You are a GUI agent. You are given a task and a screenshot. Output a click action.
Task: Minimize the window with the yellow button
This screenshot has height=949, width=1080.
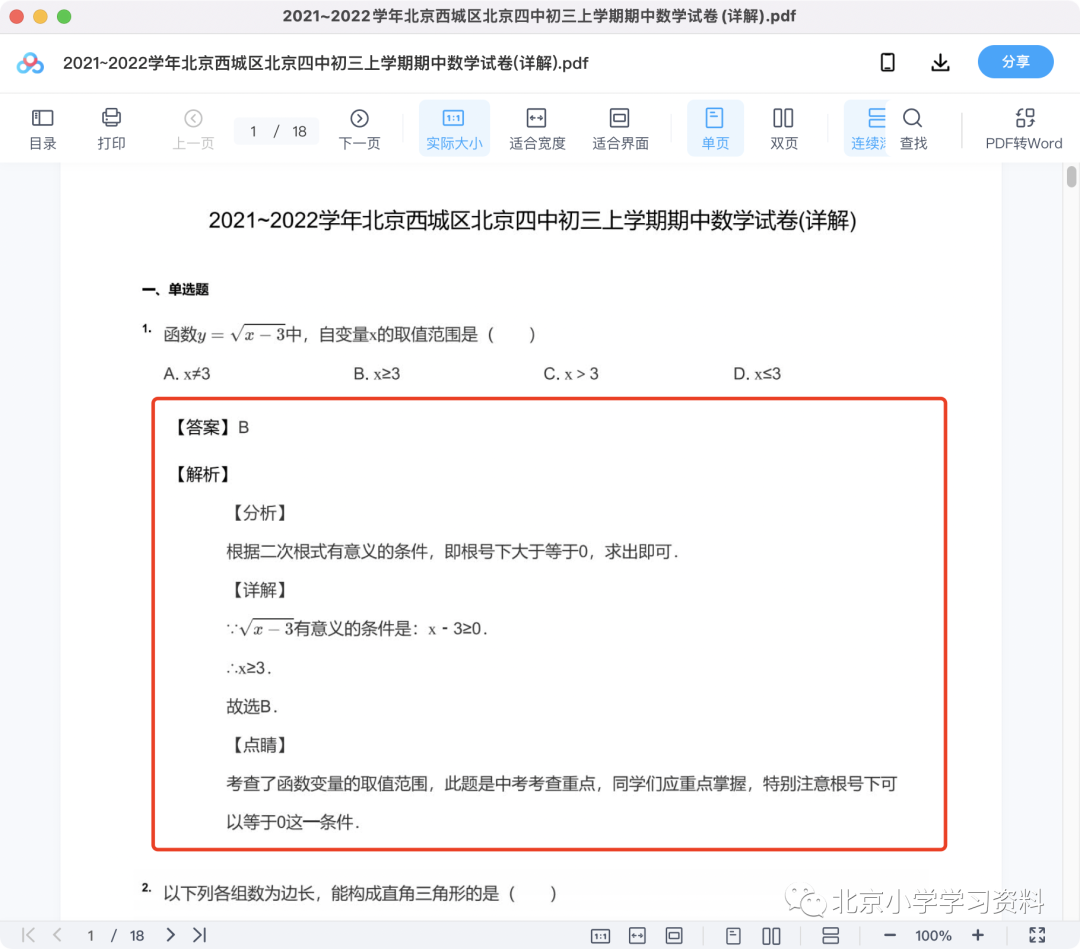40,17
